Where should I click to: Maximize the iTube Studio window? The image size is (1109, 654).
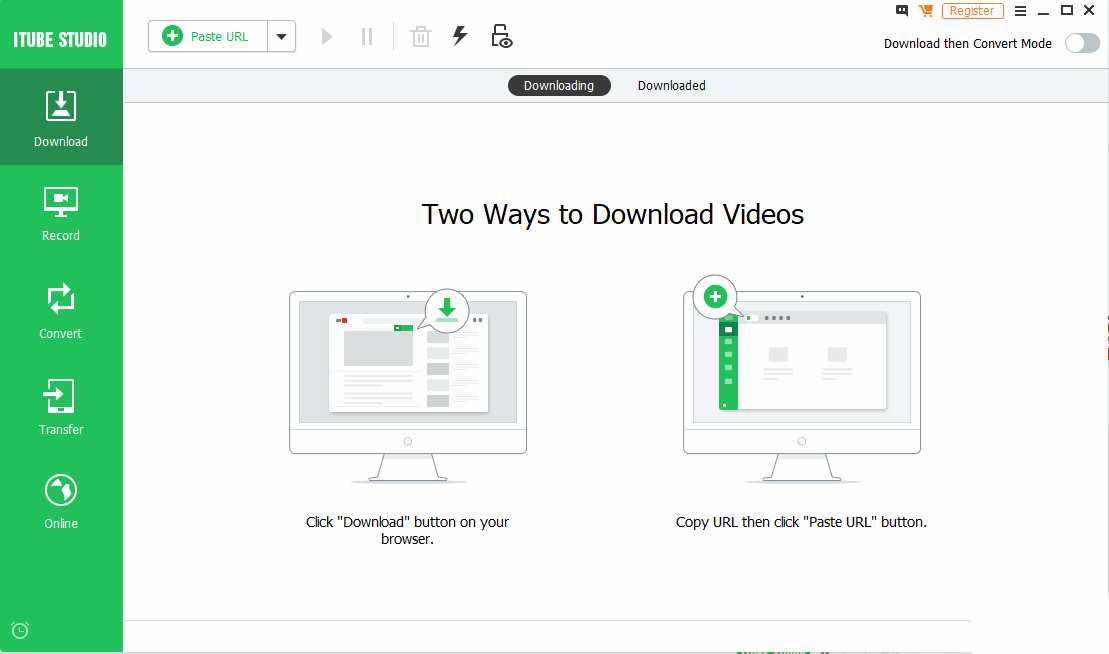tap(1067, 10)
